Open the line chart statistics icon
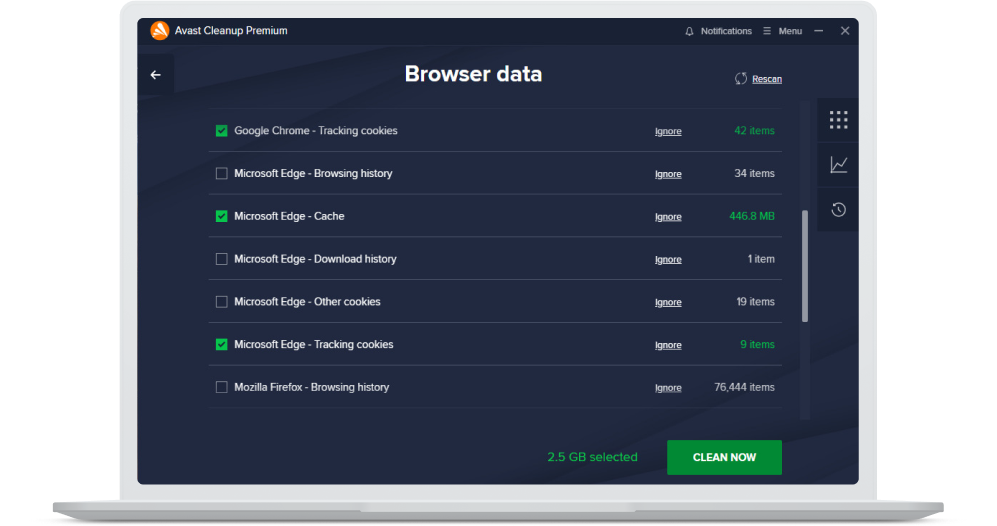The width and height of the screenshot is (997, 526). 838,165
